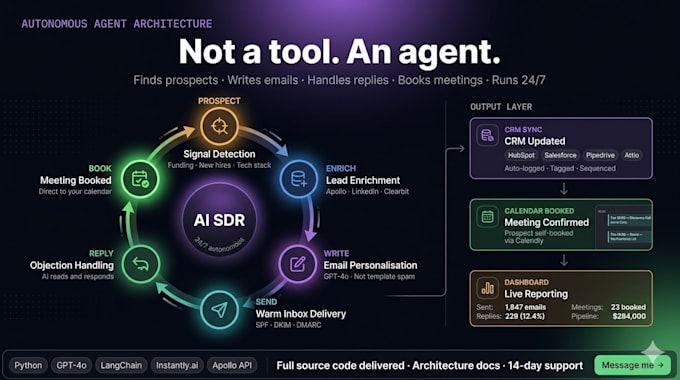Select "GPT-4o · Not template spam" text

369,276
